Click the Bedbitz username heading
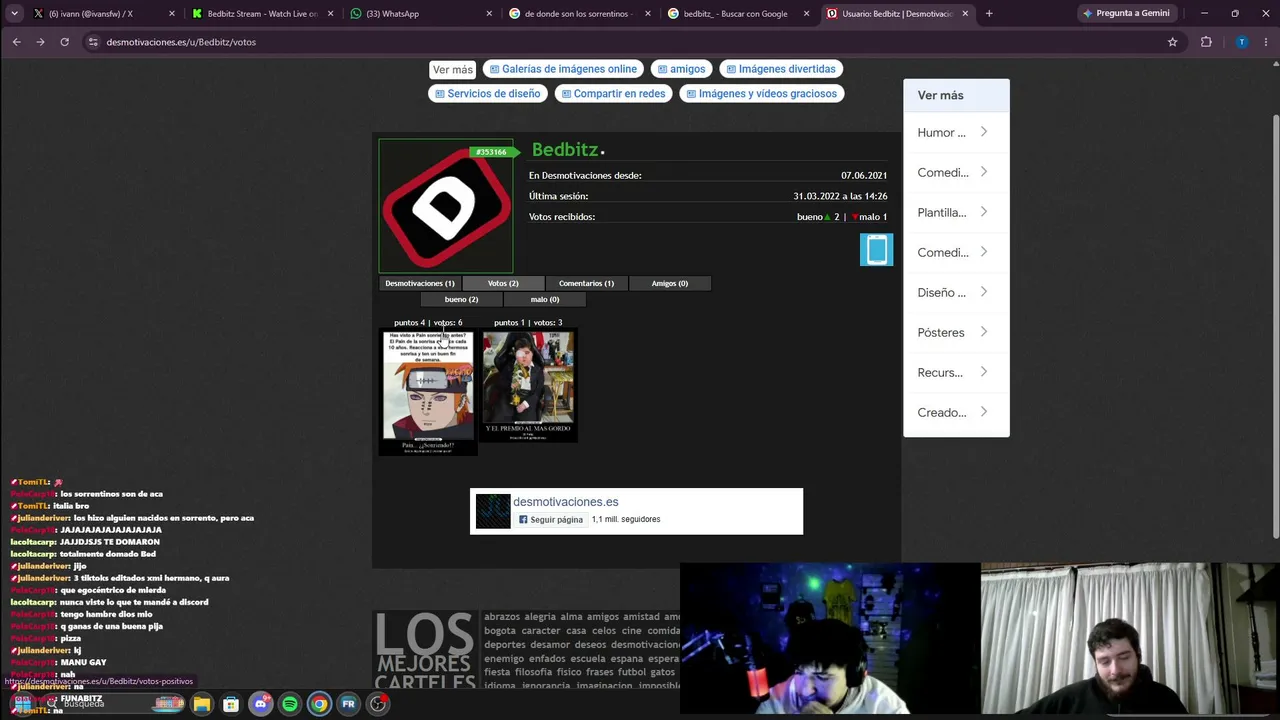1280x720 pixels. (x=565, y=149)
